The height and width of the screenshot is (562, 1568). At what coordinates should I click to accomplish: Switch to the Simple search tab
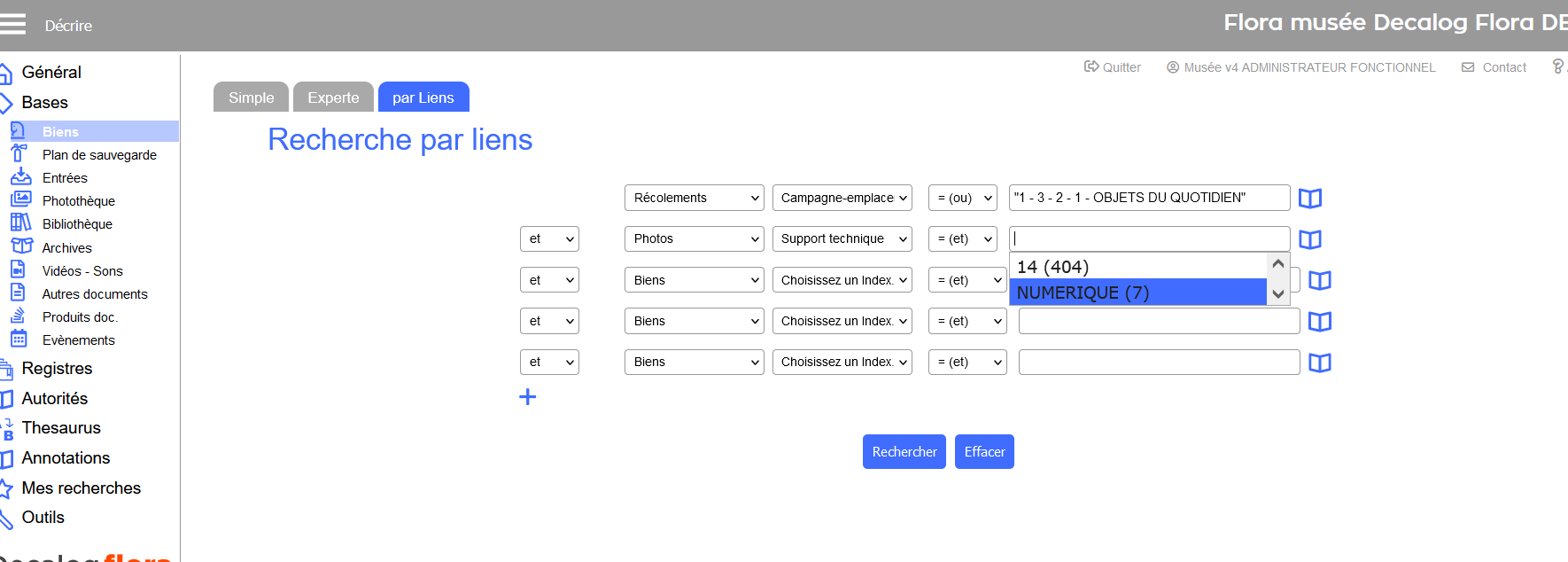pos(251,98)
